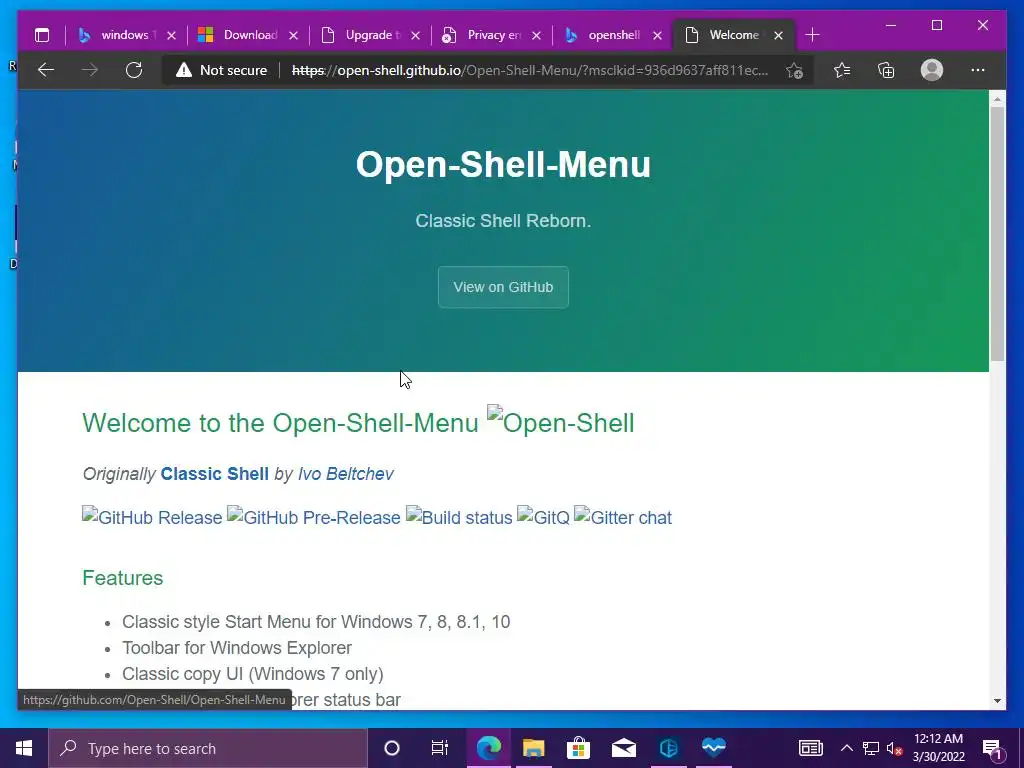Click the page vertical scrollbar thumb
The image size is (1024, 768).
point(997,234)
